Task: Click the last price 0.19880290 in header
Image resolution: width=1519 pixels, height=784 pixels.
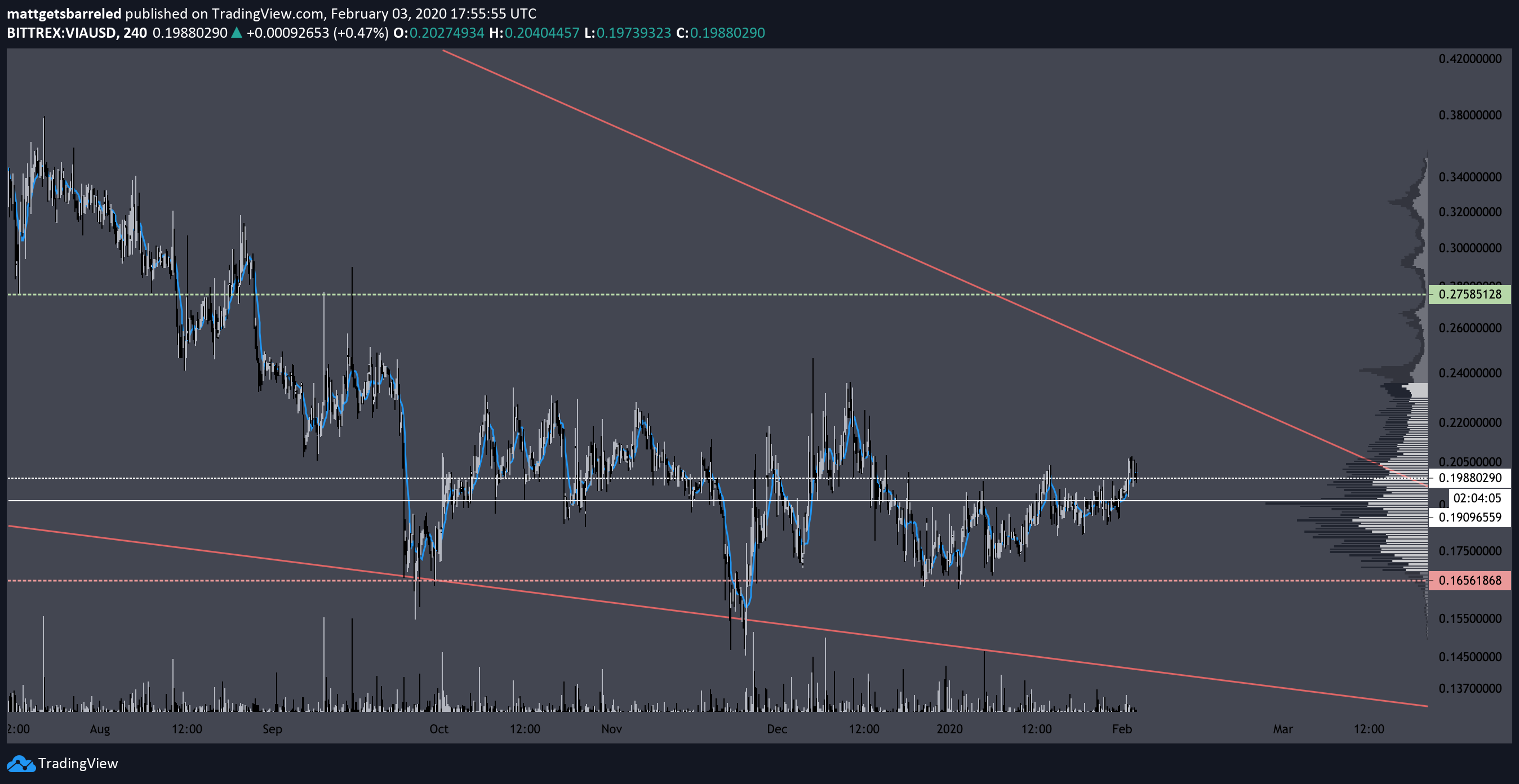Action: (190, 33)
